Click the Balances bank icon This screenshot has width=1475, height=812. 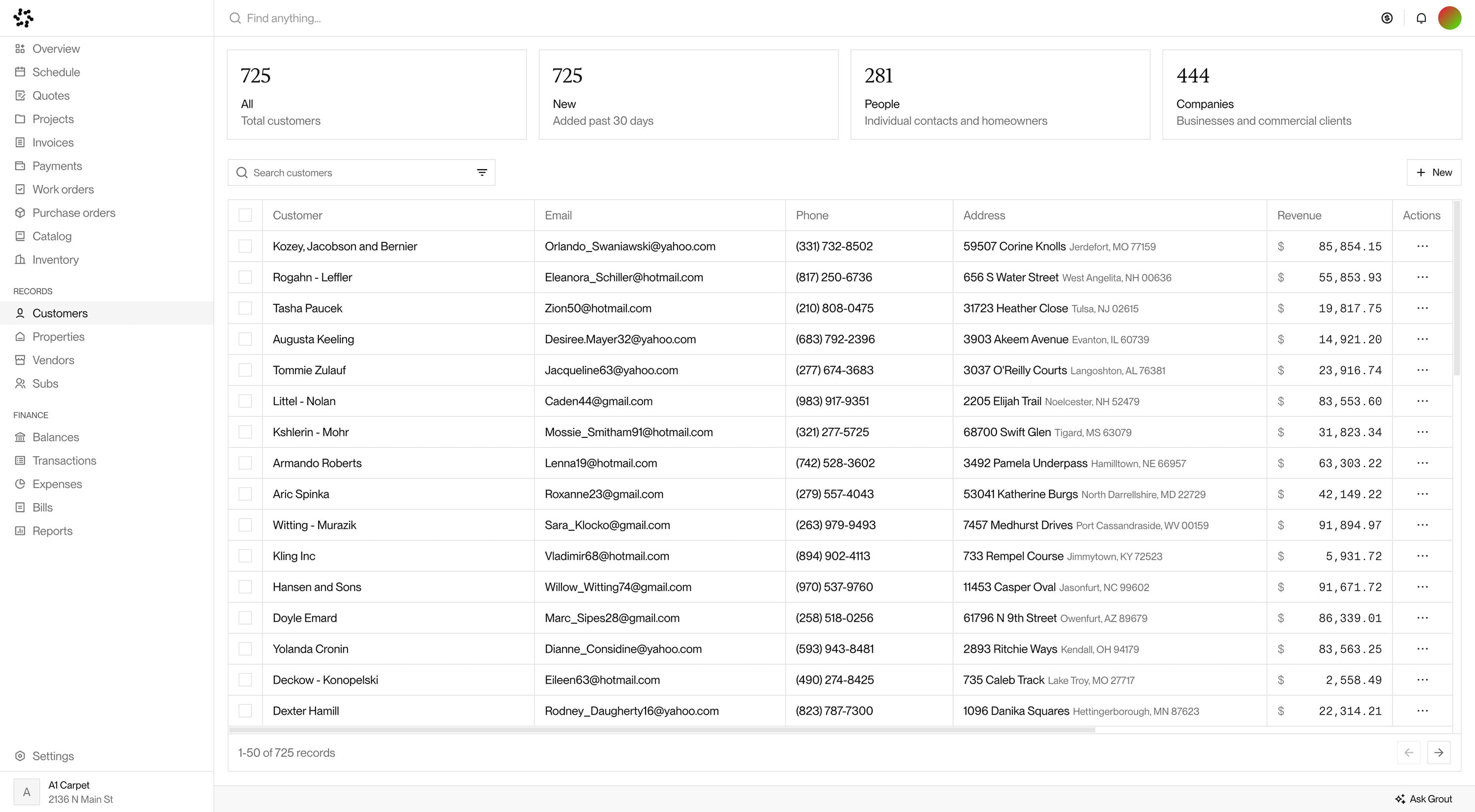click(20, 437)
